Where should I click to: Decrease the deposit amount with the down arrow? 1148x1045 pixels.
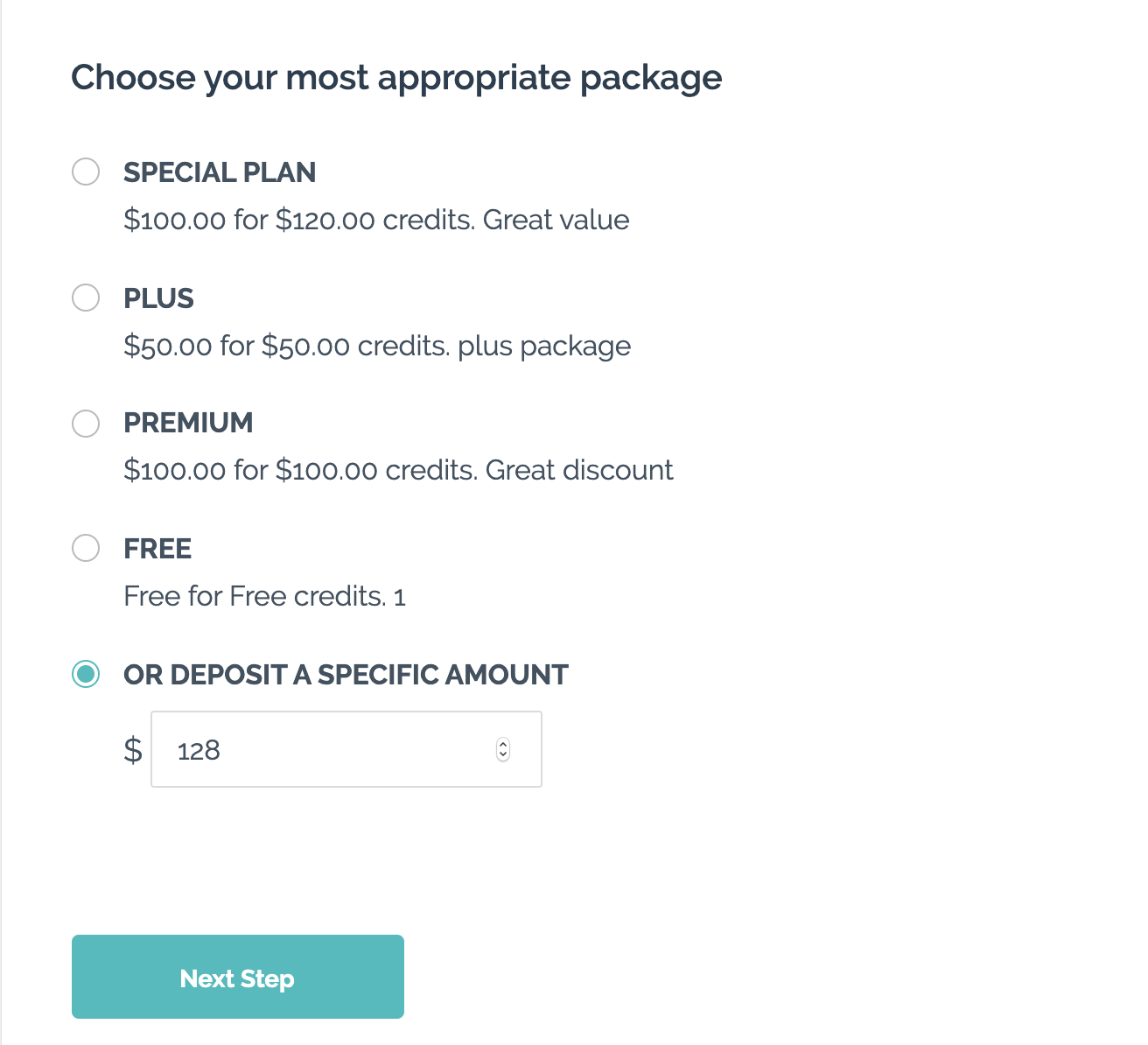click(503, 755)
